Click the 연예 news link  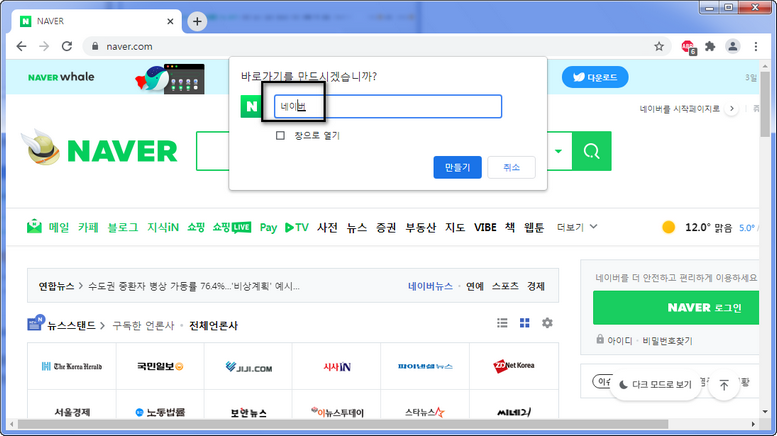475,286
